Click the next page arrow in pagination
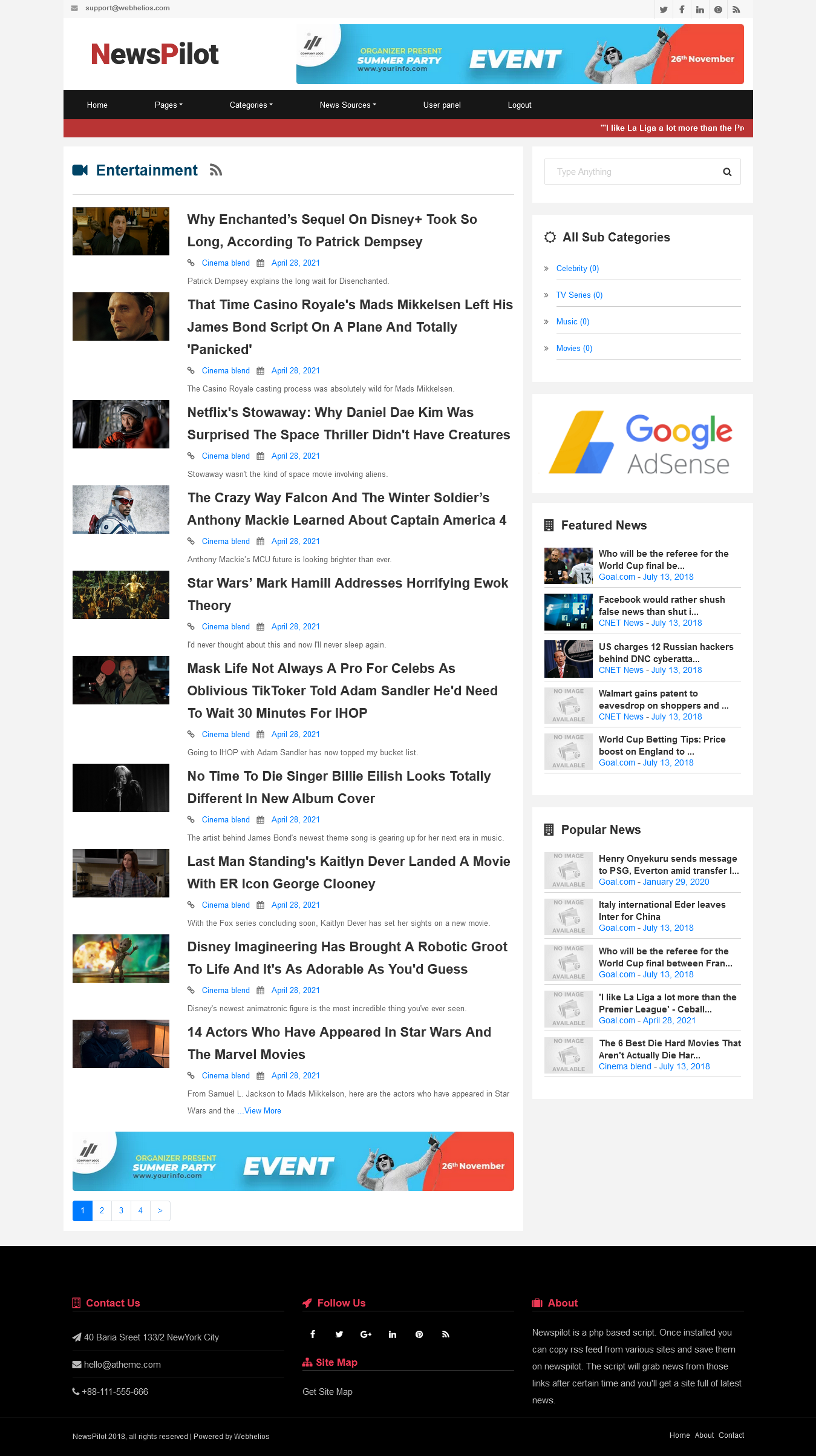This screenshot has height=1456, width=816. pyautogui.click(x=160, y=1210)
